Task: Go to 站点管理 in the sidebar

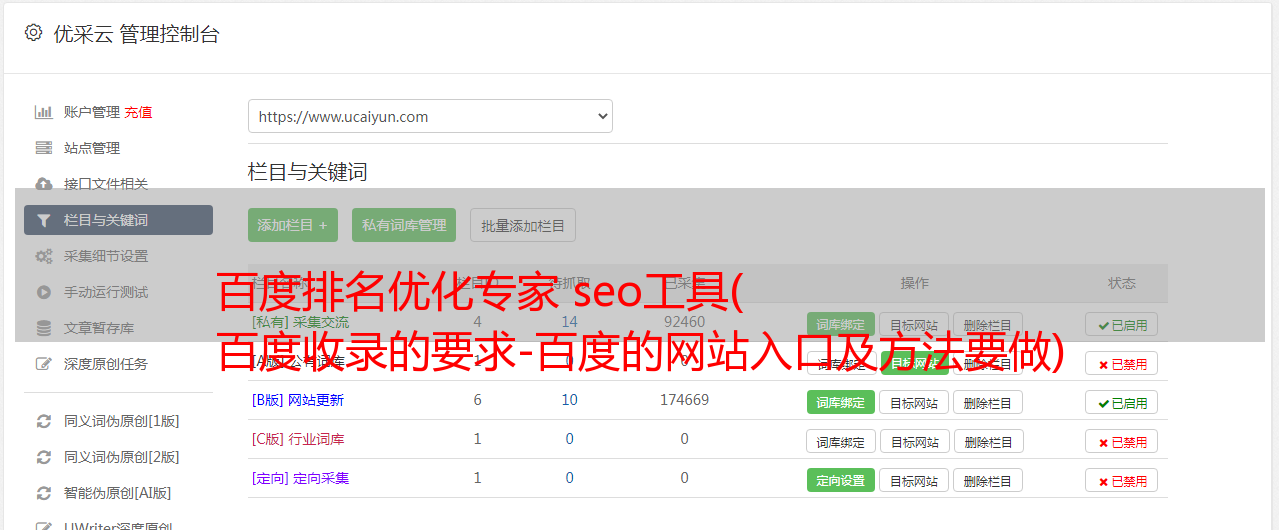Action: [92, 148]
